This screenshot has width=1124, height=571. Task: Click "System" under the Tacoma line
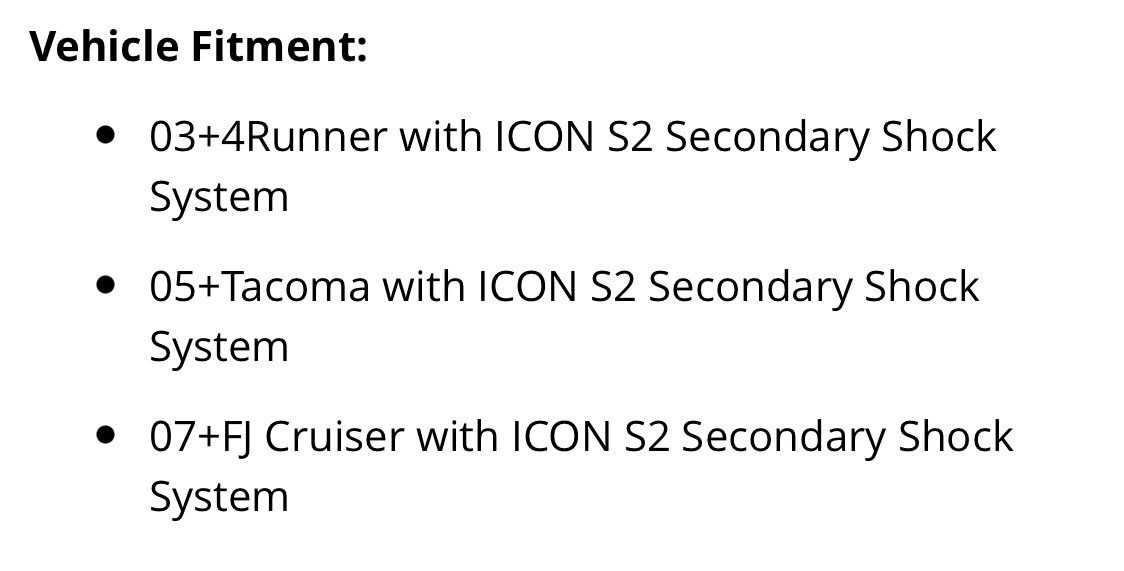[x=219, y=347]
